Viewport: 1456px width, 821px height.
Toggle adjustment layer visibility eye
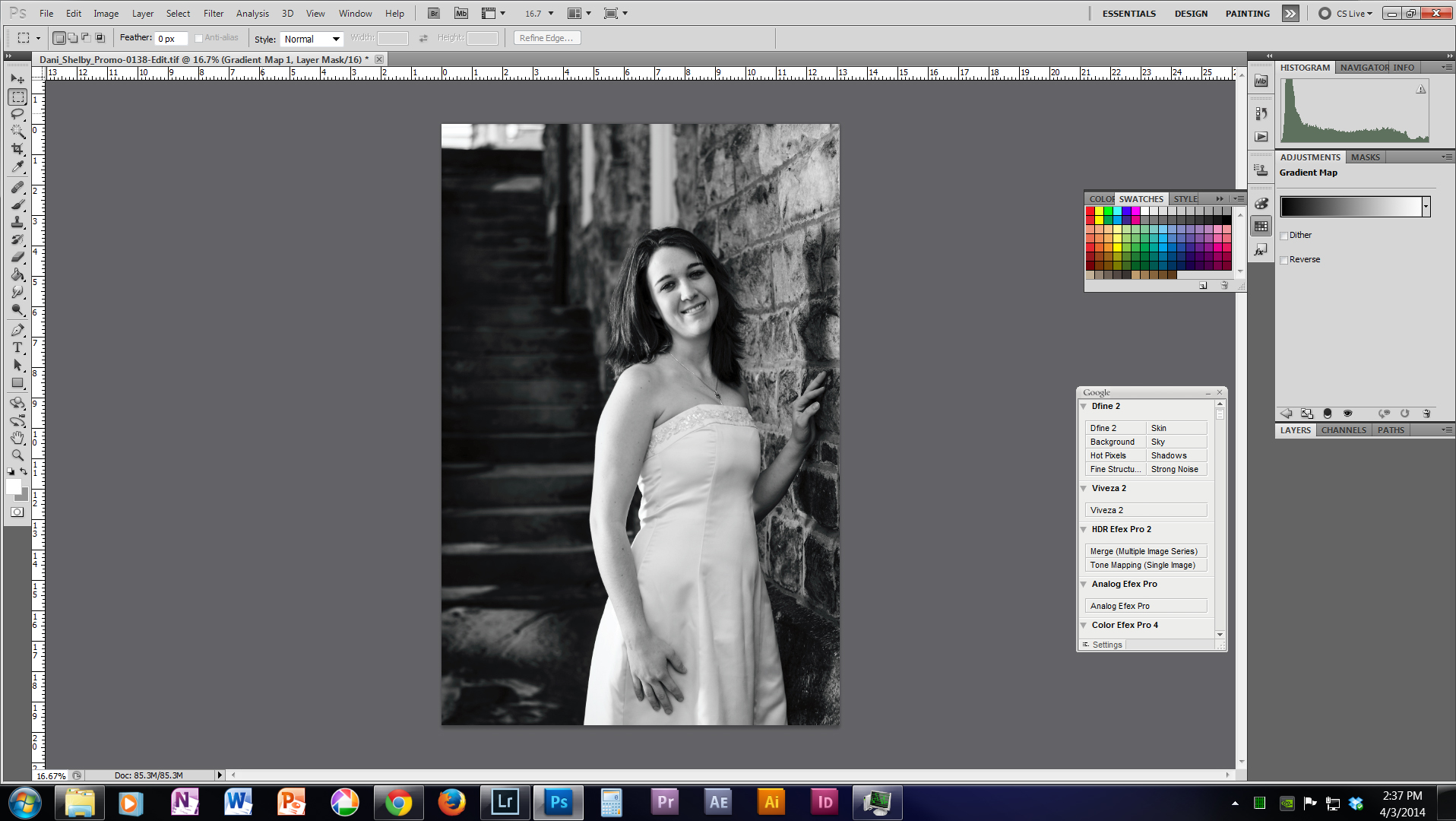(1348, 414)
